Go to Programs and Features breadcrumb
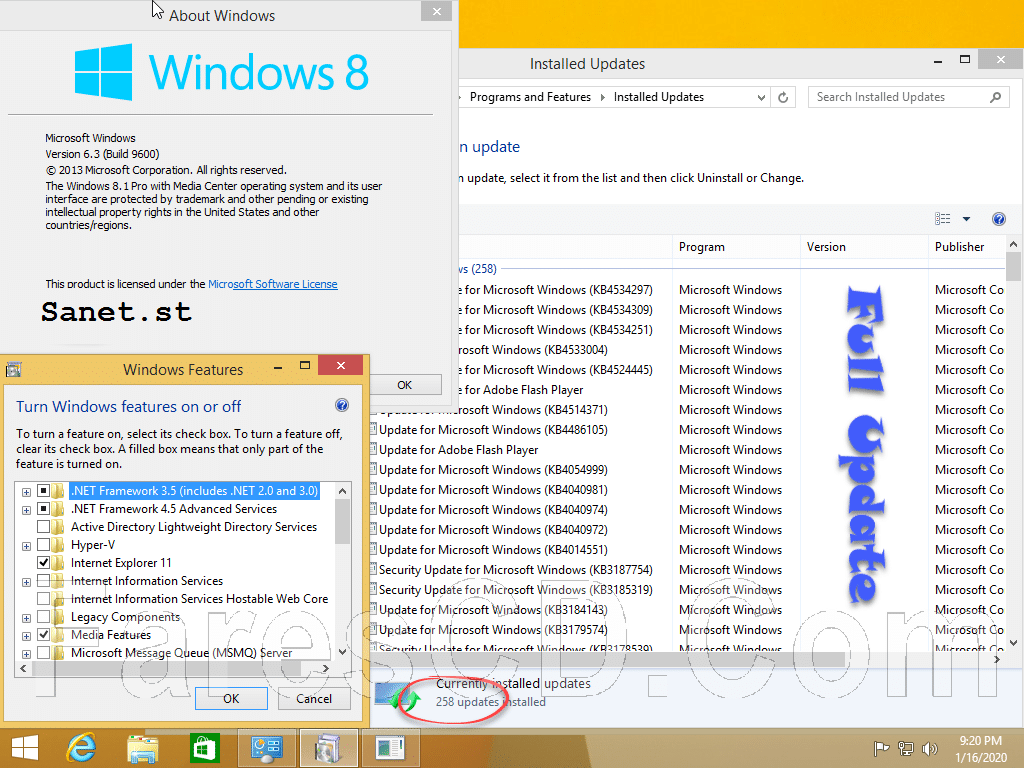Viewport: 1024px width, 768px height. (x=530, y=97)
